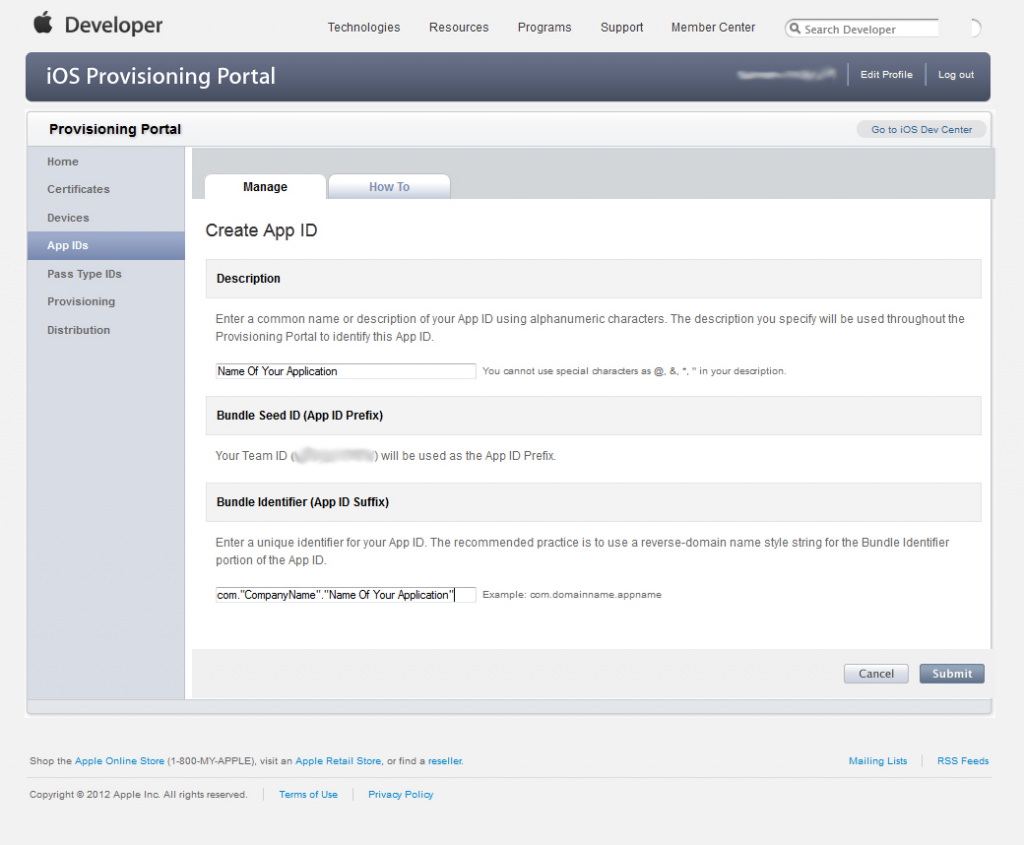Click the 'Create App ID' heading

pyautogui.click(x=261, y=230)
